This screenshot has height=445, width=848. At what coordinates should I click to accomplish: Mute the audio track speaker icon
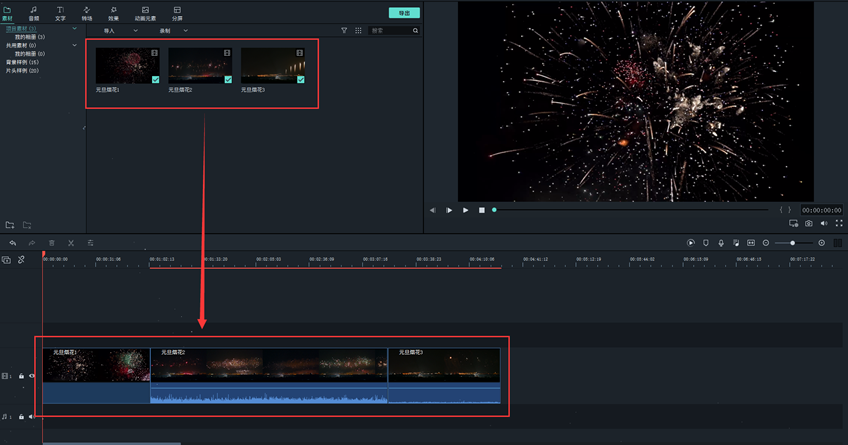click(x=31, y=417)
